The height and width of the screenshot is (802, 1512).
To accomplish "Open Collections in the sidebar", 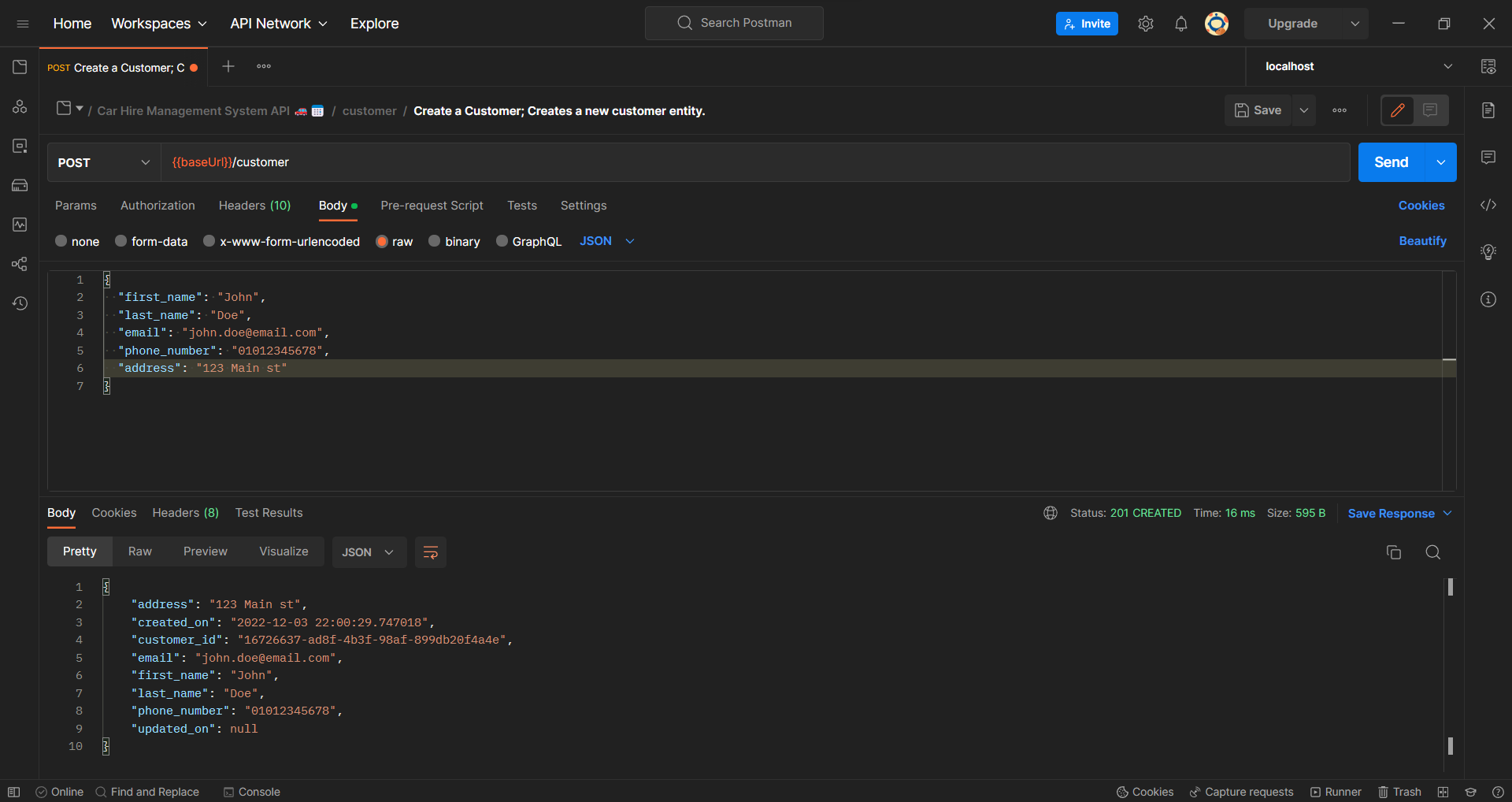I will (x=20, y=67).
